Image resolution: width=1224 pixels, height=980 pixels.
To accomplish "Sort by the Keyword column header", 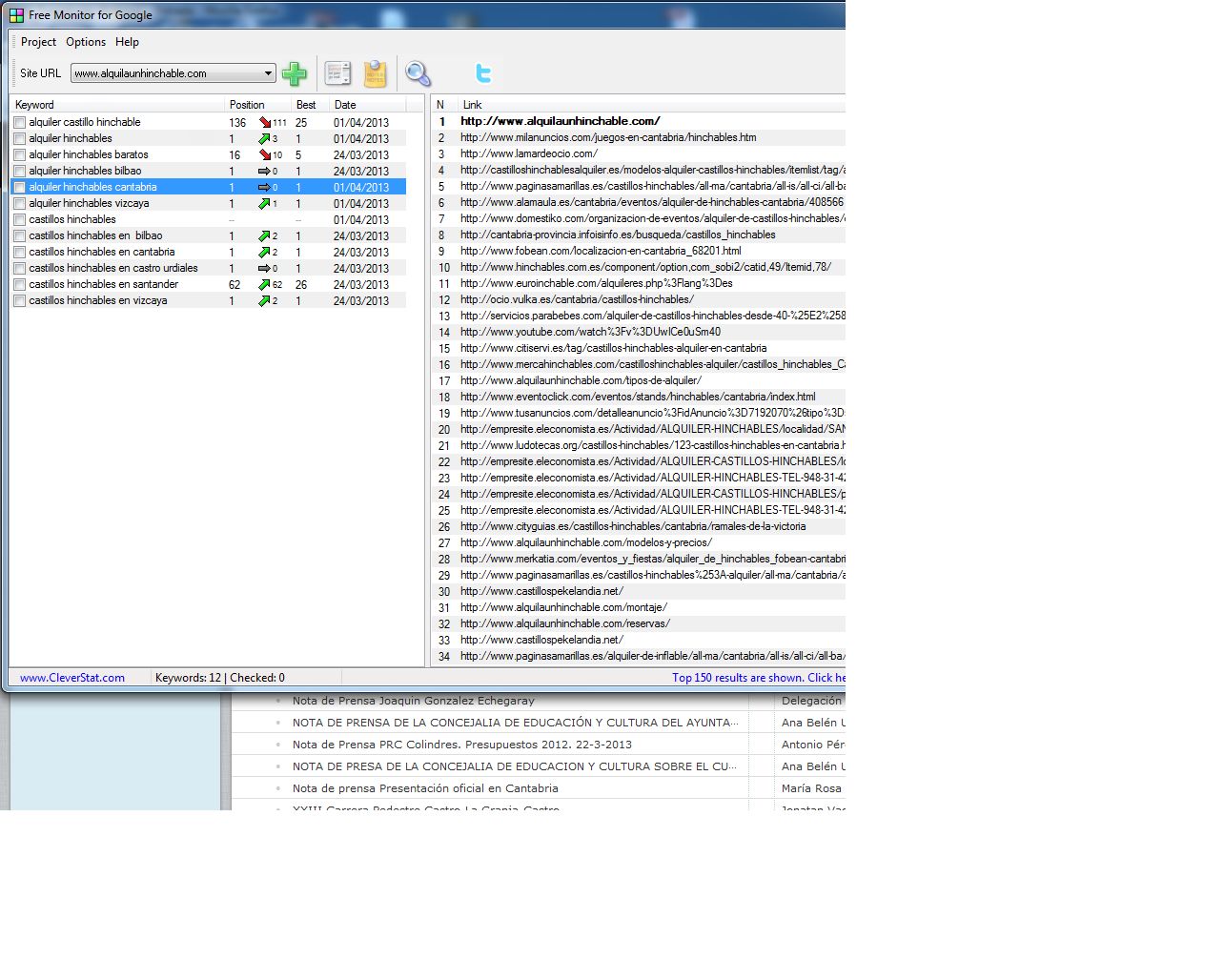I will (x=117, y=105).
